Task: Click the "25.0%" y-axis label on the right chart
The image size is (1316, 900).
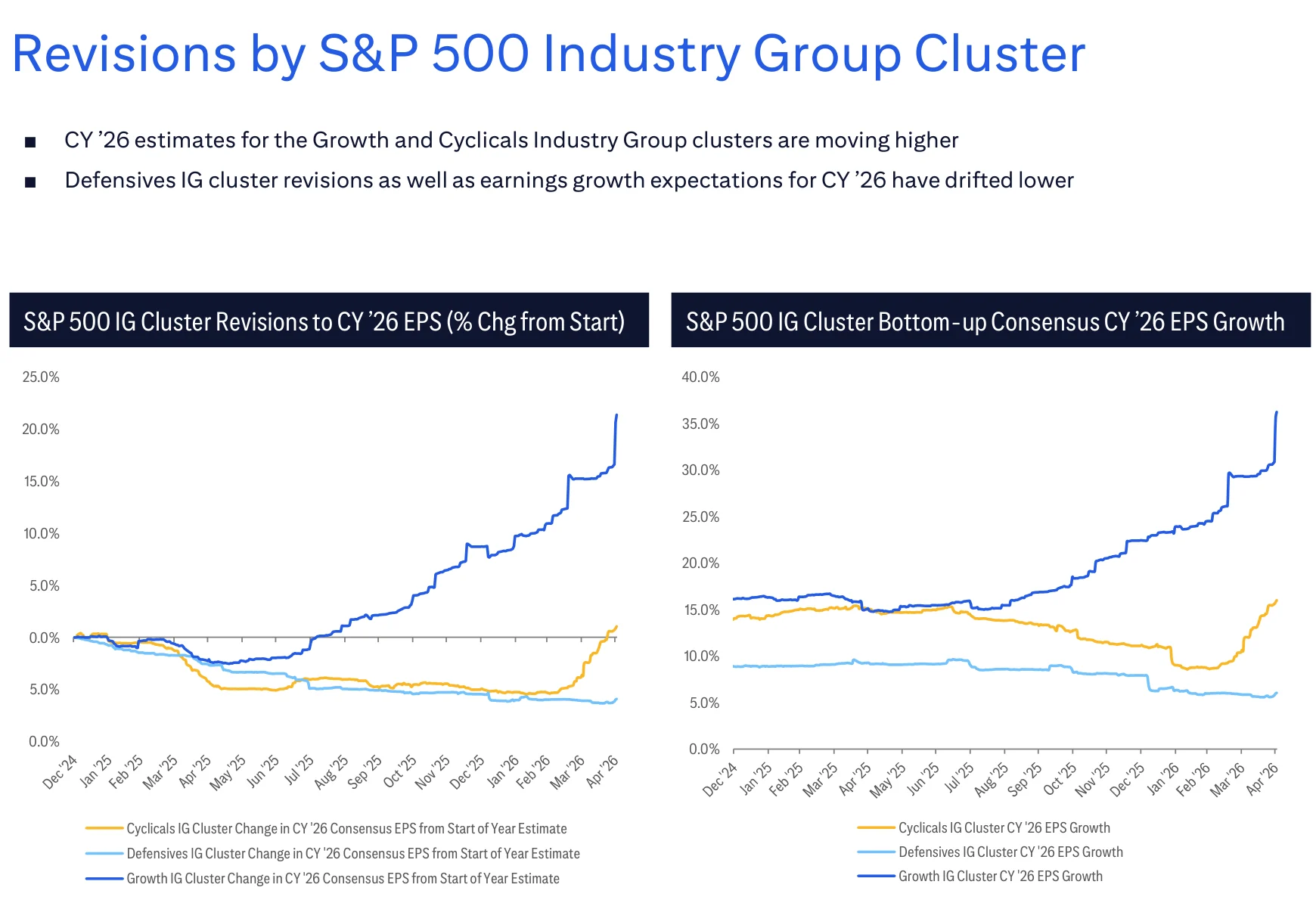Action: [x=701, y=517]
